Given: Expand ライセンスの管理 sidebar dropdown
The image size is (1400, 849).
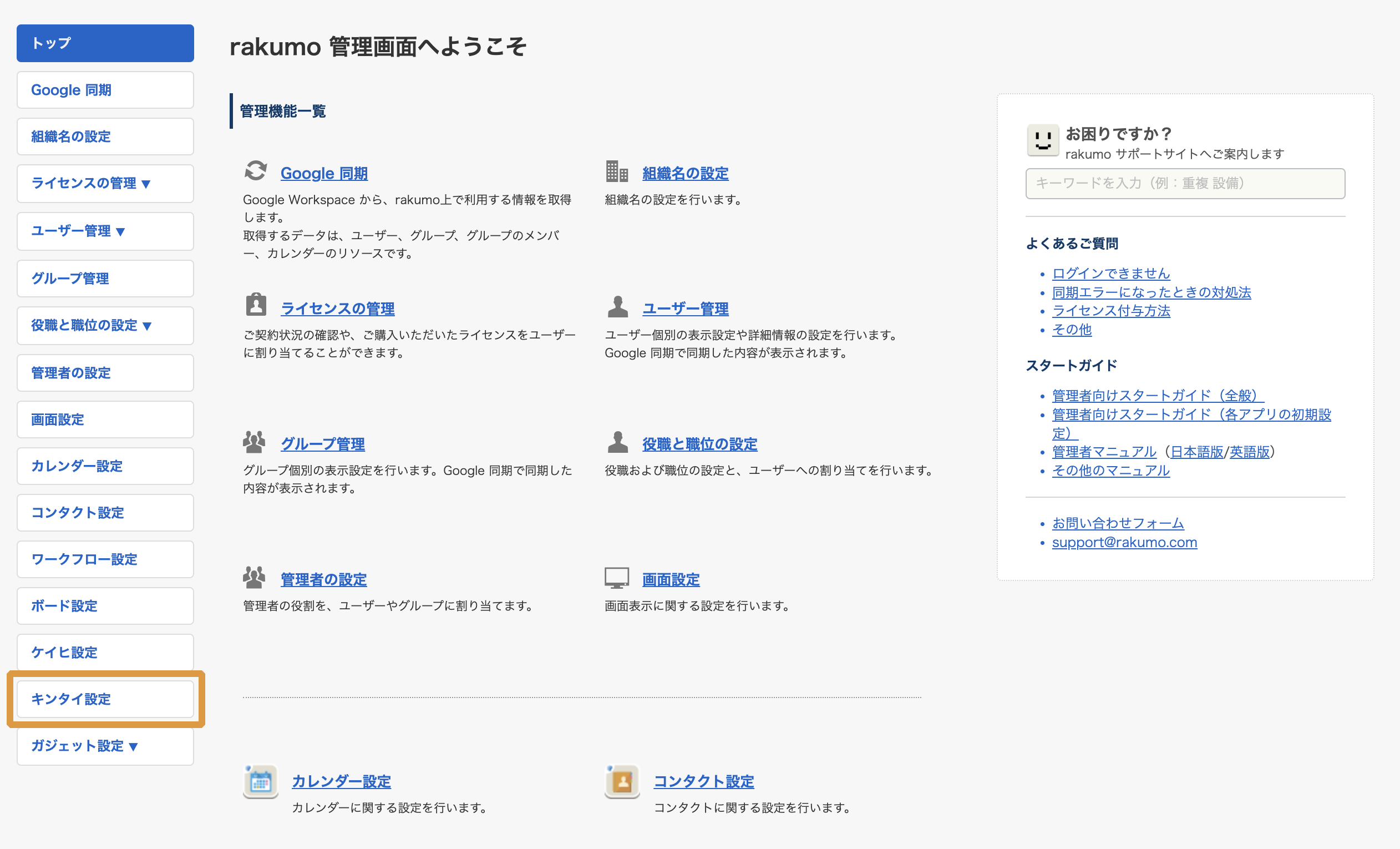Looking at the screenshot, I should 105,184.
